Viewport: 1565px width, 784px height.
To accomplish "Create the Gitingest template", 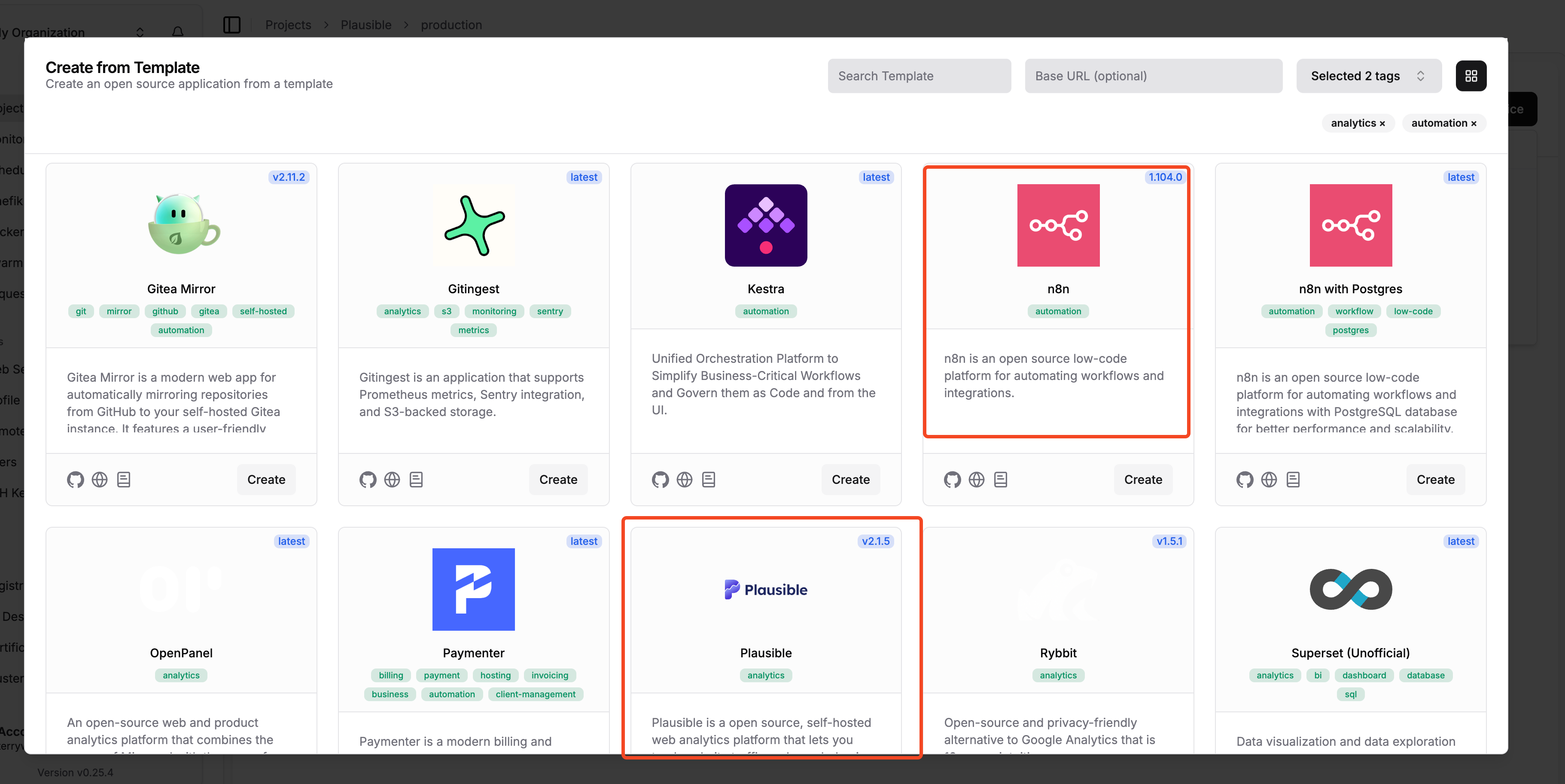I will [x=558, y=480].
